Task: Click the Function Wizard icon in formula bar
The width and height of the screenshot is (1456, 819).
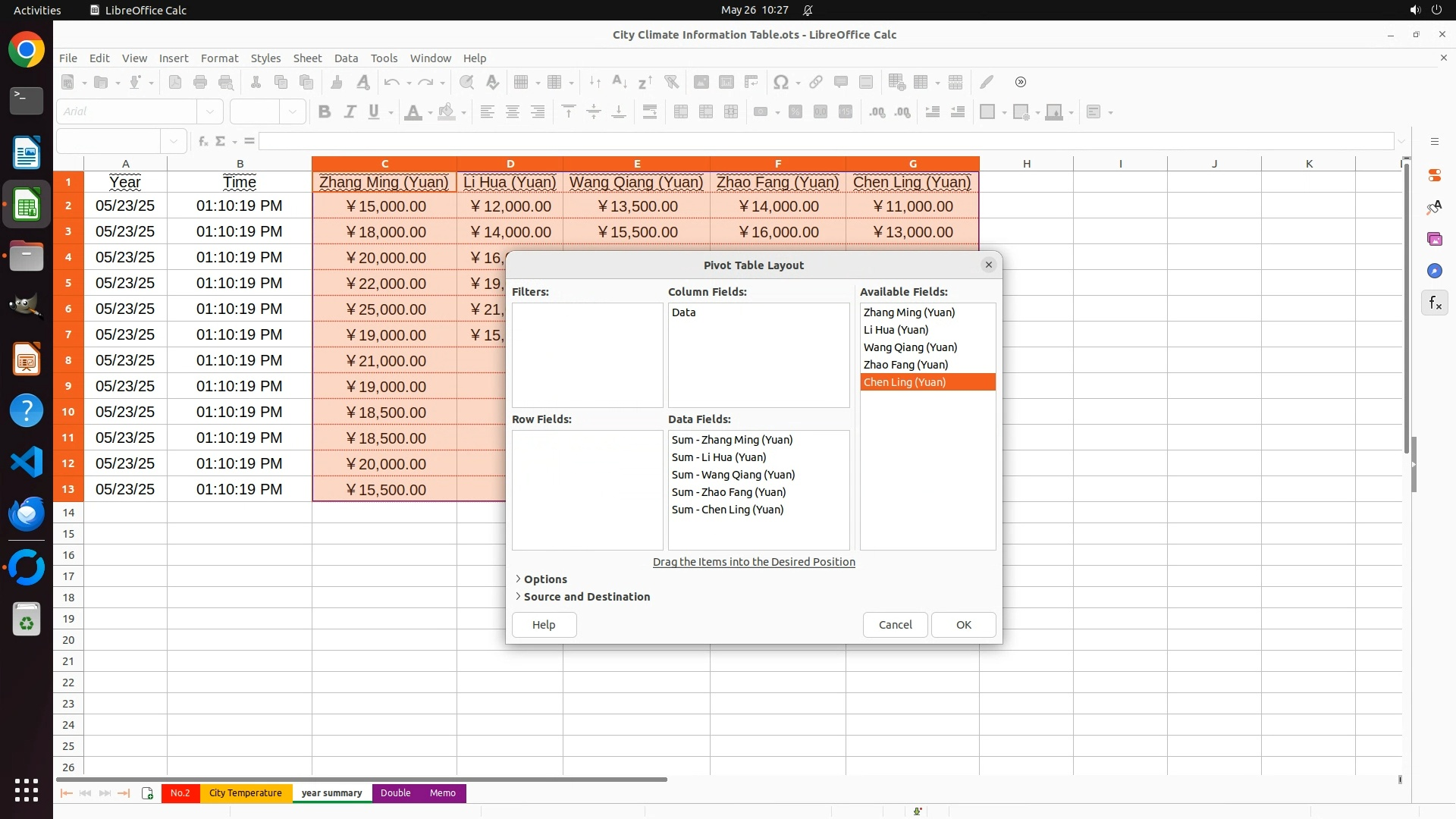Action: (x=202, y=141)
